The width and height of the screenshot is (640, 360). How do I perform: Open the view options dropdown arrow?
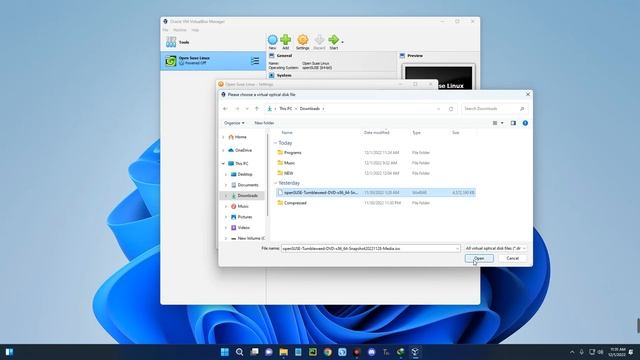tap(502, 123)
